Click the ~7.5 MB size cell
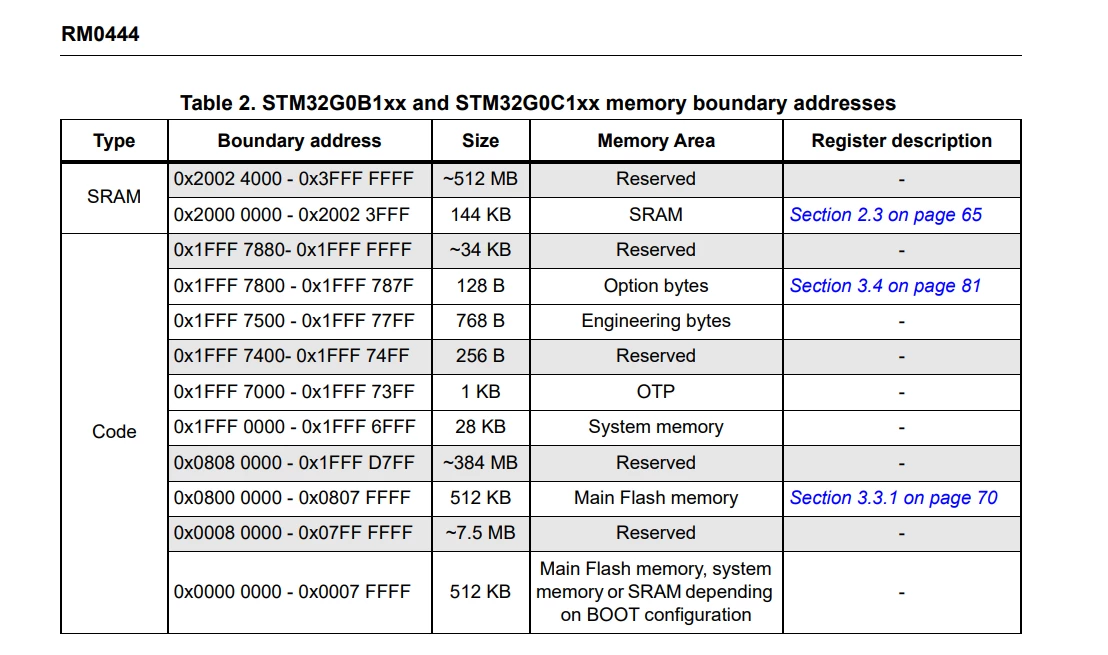Screen dimensions: 1108x655 pyautogui.click(x=481, y=533)
